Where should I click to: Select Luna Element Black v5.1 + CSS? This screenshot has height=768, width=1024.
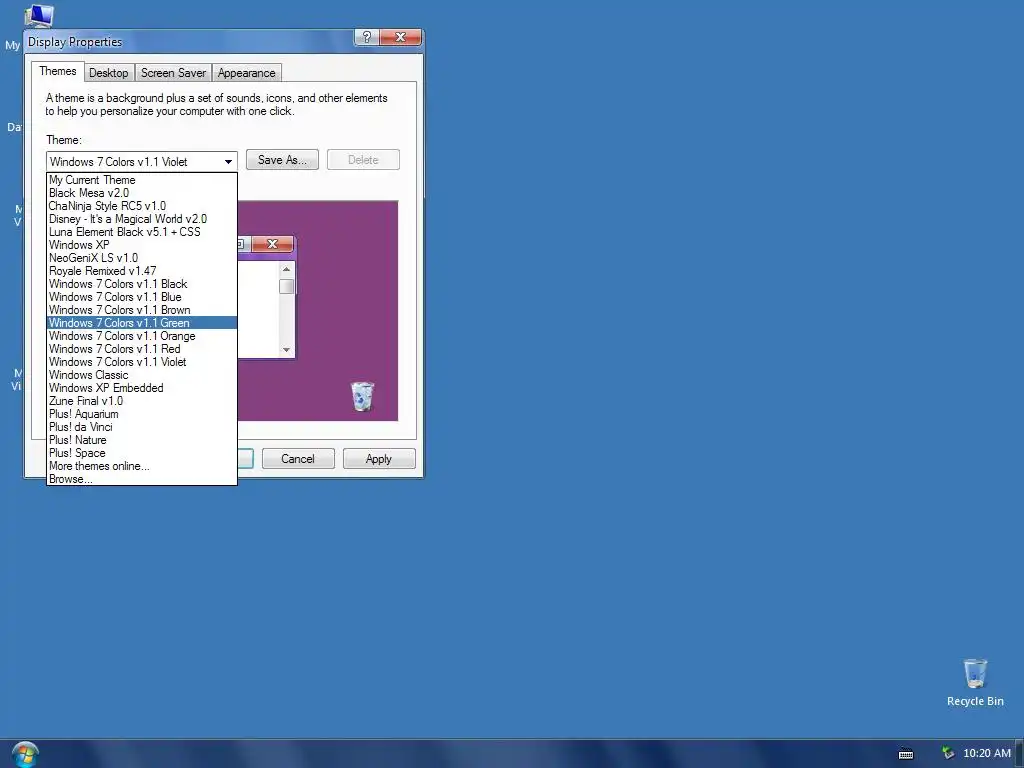[142, 232]
